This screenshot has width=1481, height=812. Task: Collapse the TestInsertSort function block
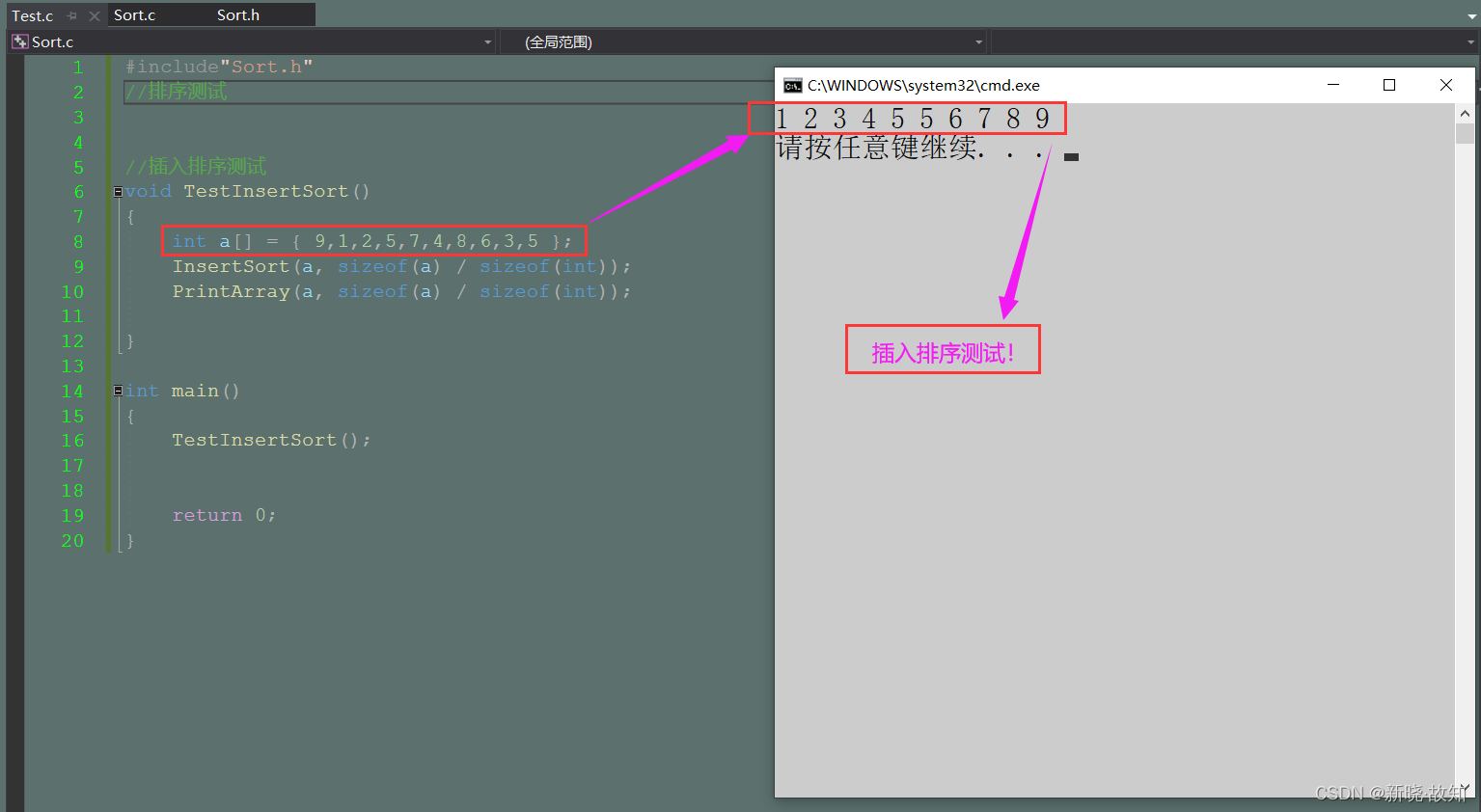click(x=118, y=192)
